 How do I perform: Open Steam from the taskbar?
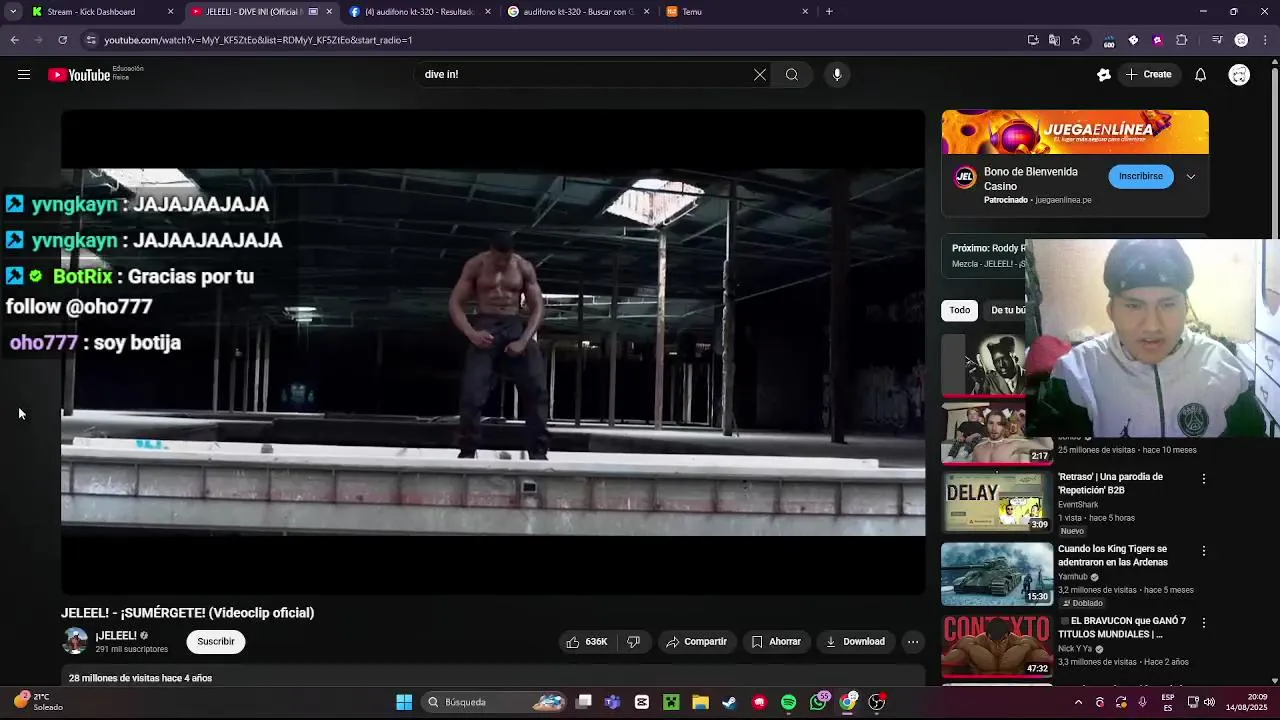[729, 702]
